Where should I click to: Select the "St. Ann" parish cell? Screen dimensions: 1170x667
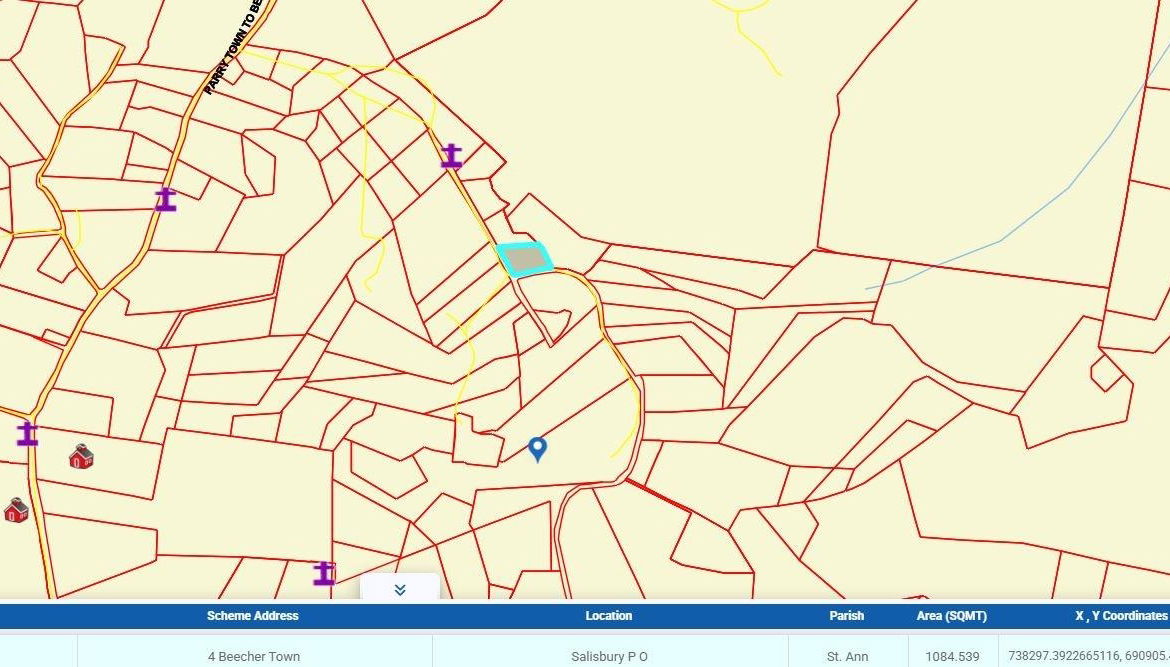[847, 657]
